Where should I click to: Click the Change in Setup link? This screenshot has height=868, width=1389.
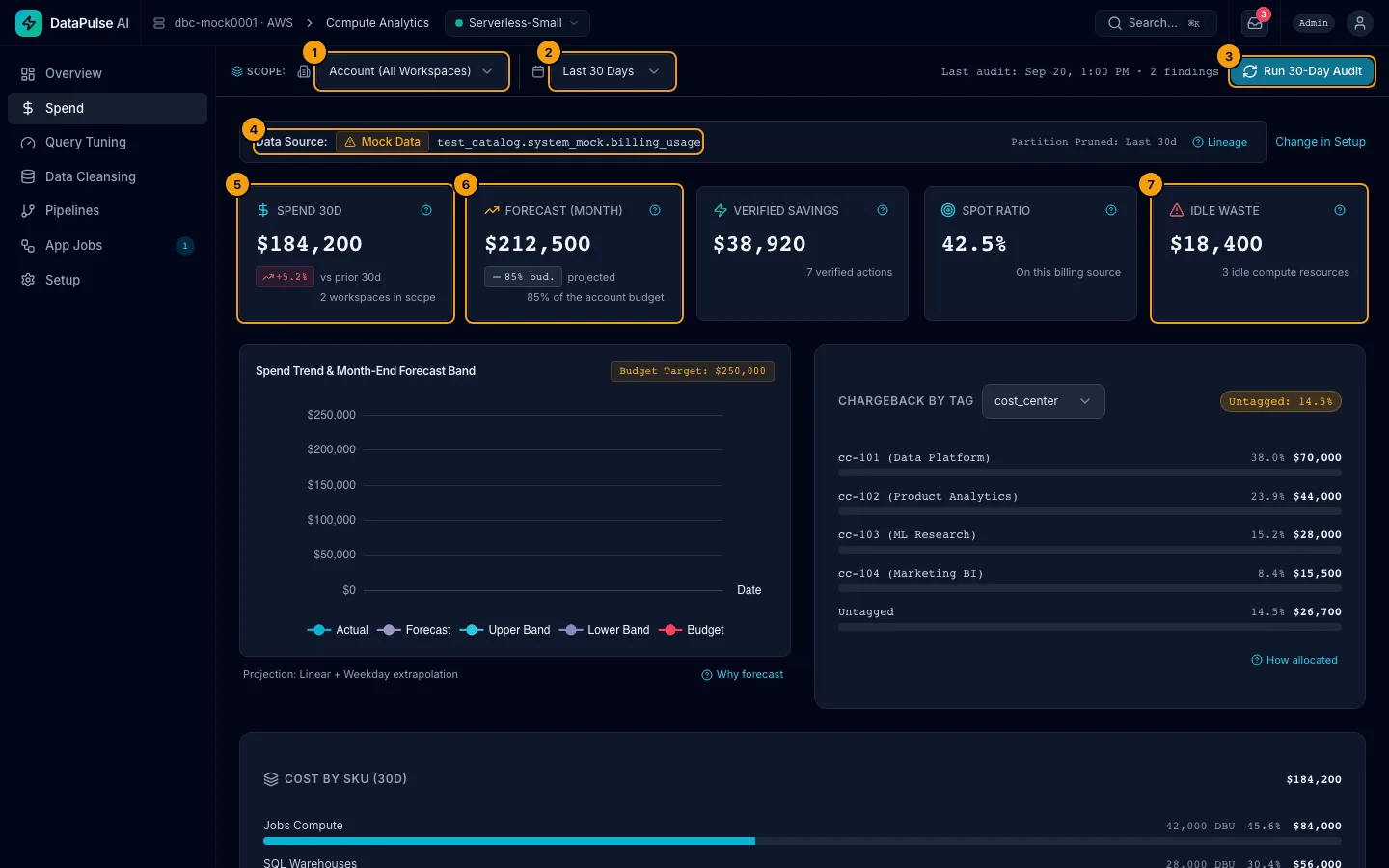[1321, 142]
